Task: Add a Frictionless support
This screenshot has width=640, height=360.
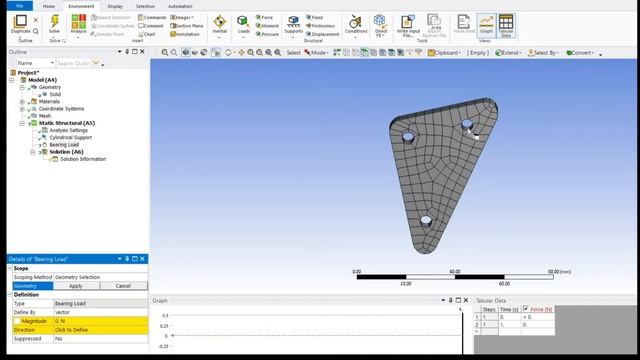Action: click(x=320, y=26)
